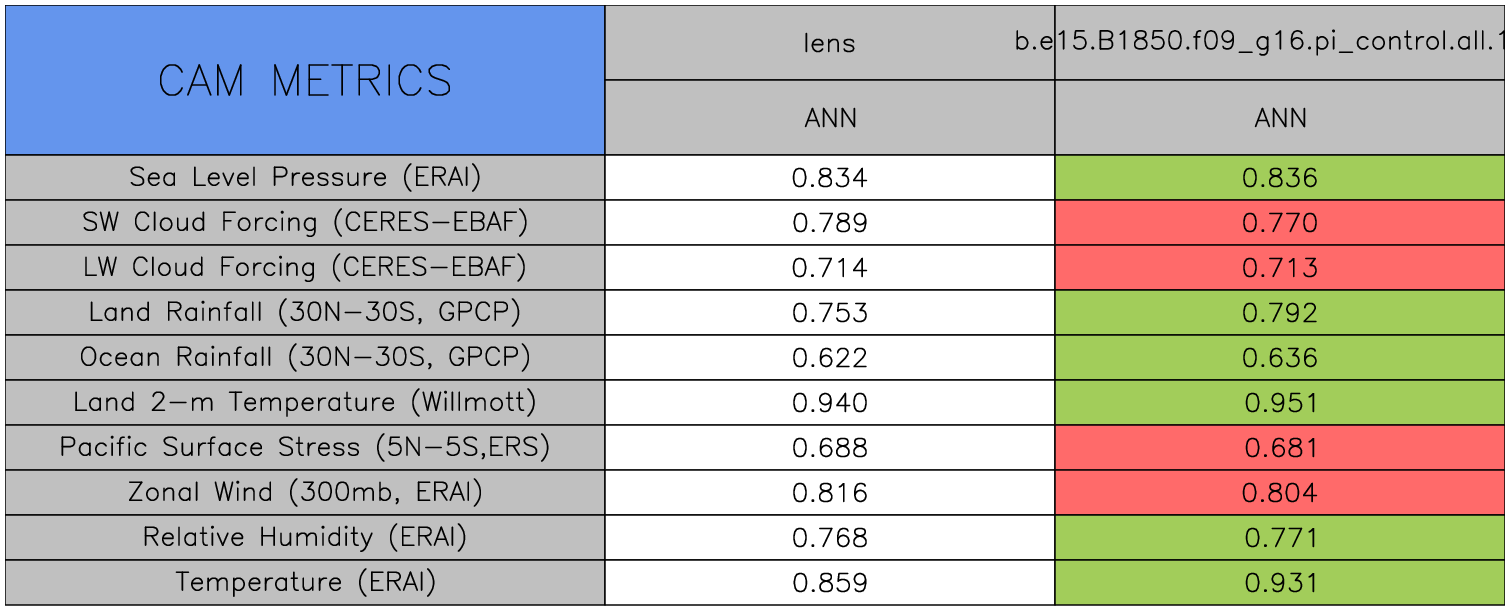The image size is (1510, 611).
Task: Click the Temperature (ERAI) row label
Action: tap(305, 582)
